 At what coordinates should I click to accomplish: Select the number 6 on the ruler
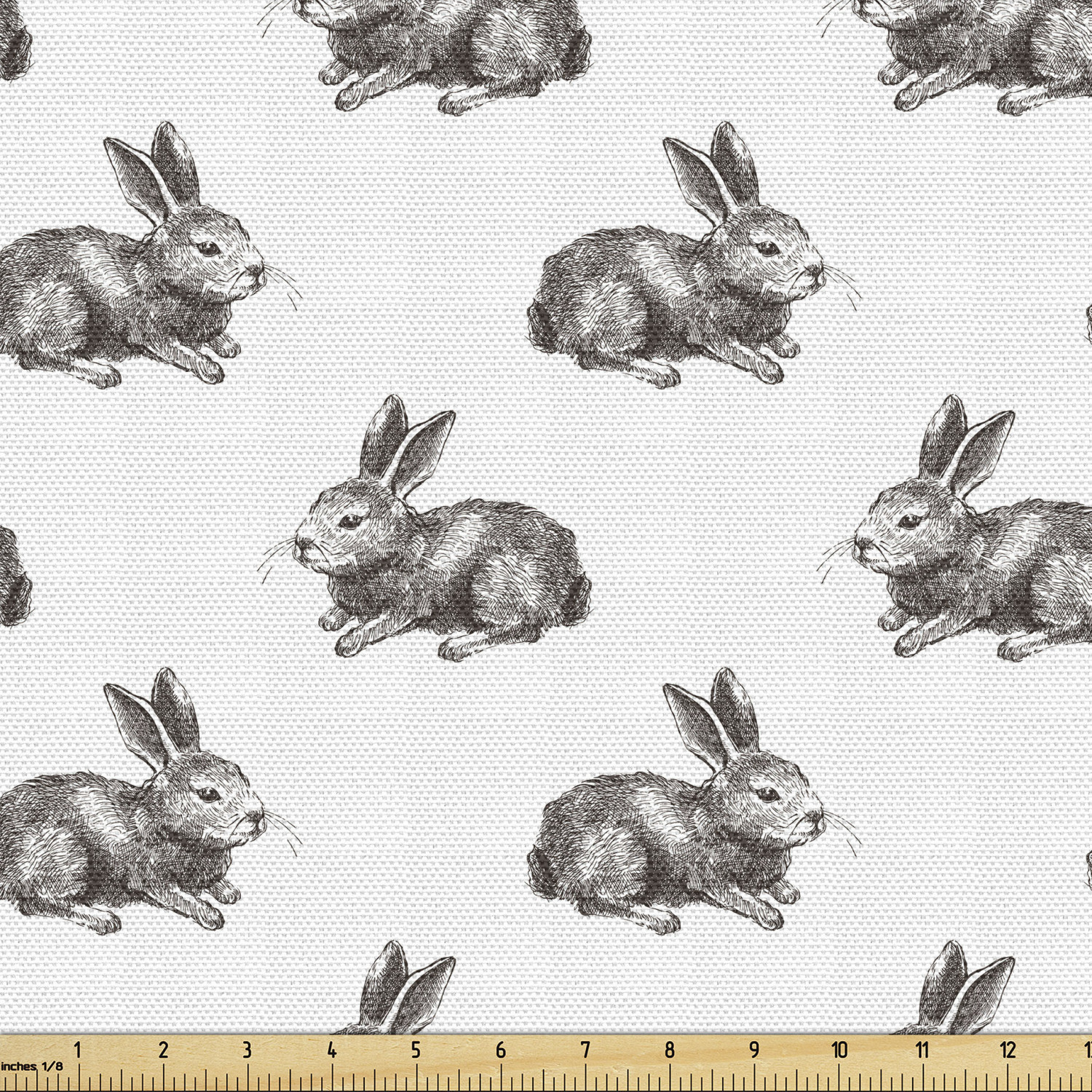coord(500,1050)
